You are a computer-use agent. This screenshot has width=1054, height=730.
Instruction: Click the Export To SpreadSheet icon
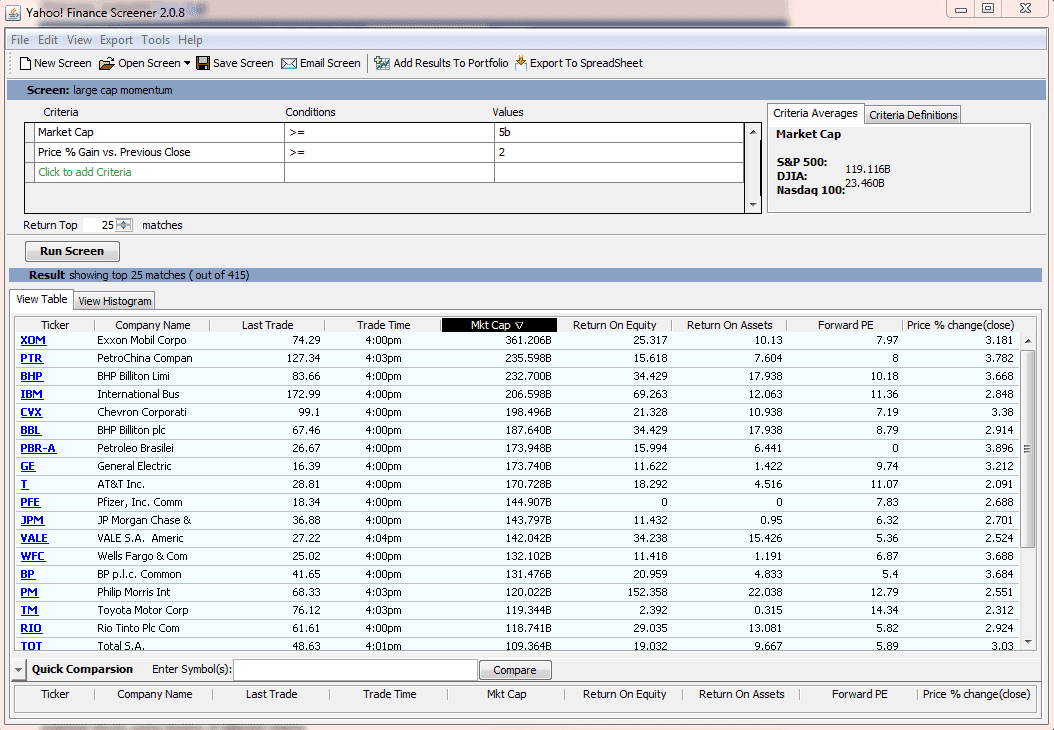(x=520, y=63)
